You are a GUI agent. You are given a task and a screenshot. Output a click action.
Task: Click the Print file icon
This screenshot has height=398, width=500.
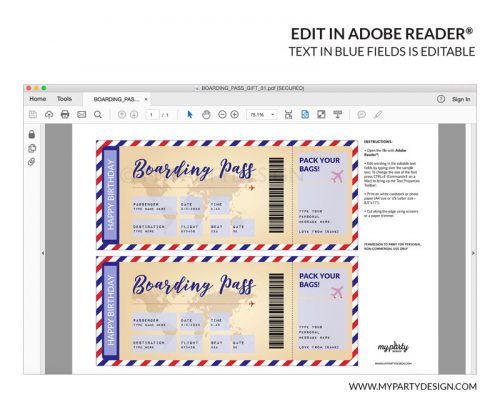pos(65,115)
